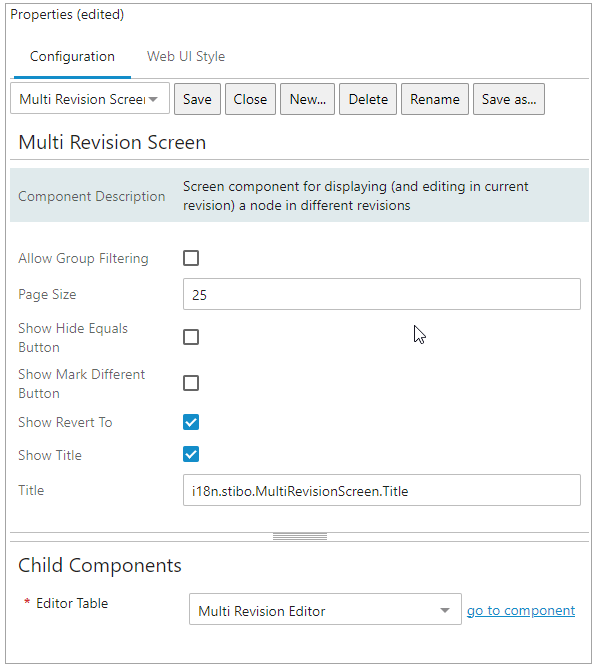The height and width of the screenshot is (664, 592).
Task: Open the Multi Revision Screen component selector
Action: point(90,99)
